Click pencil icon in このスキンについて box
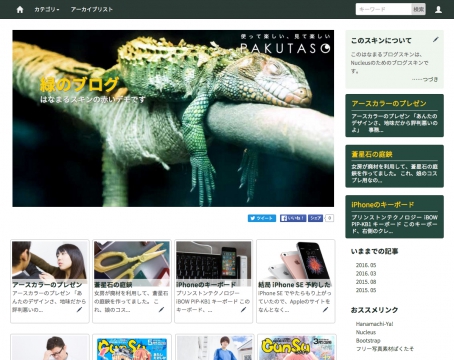 coord(436,40)
